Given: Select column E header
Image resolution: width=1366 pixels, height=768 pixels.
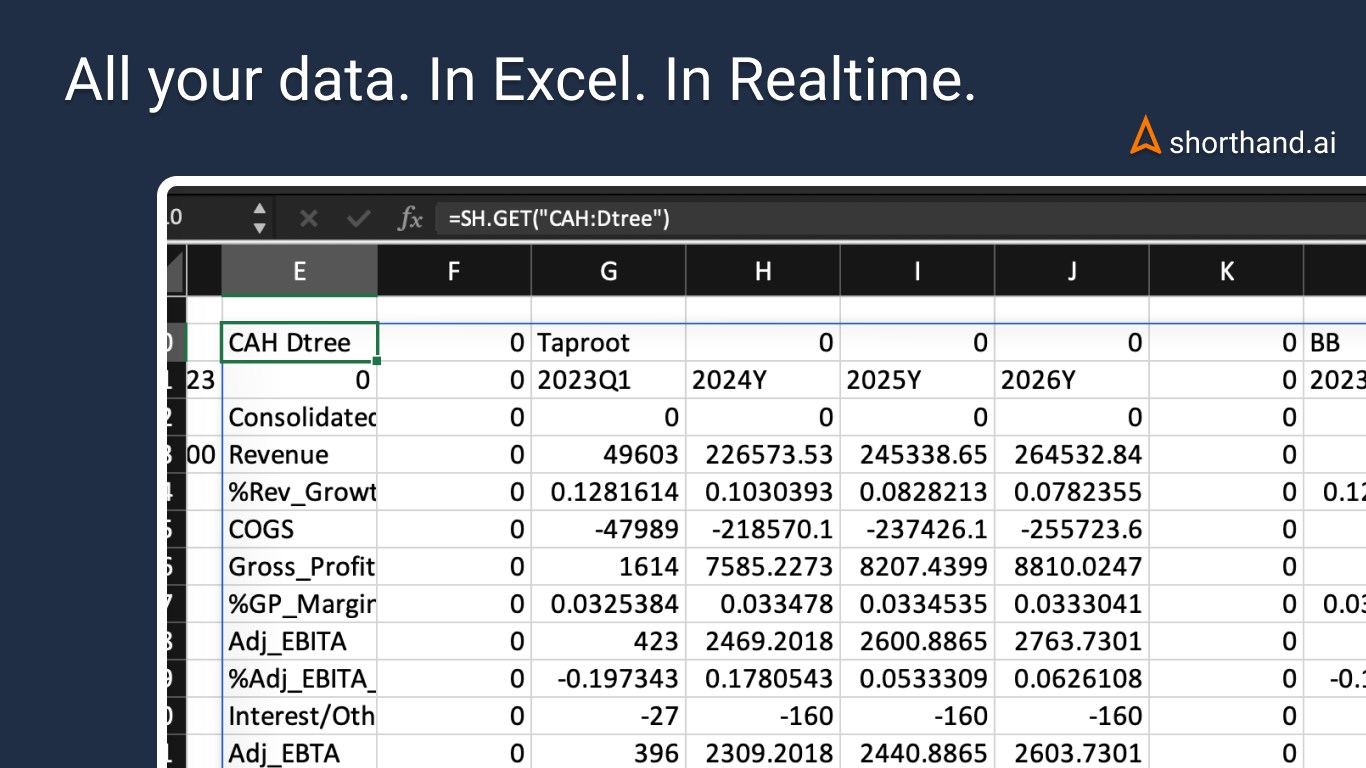Looking at the screenshot, I should point(299,271).
